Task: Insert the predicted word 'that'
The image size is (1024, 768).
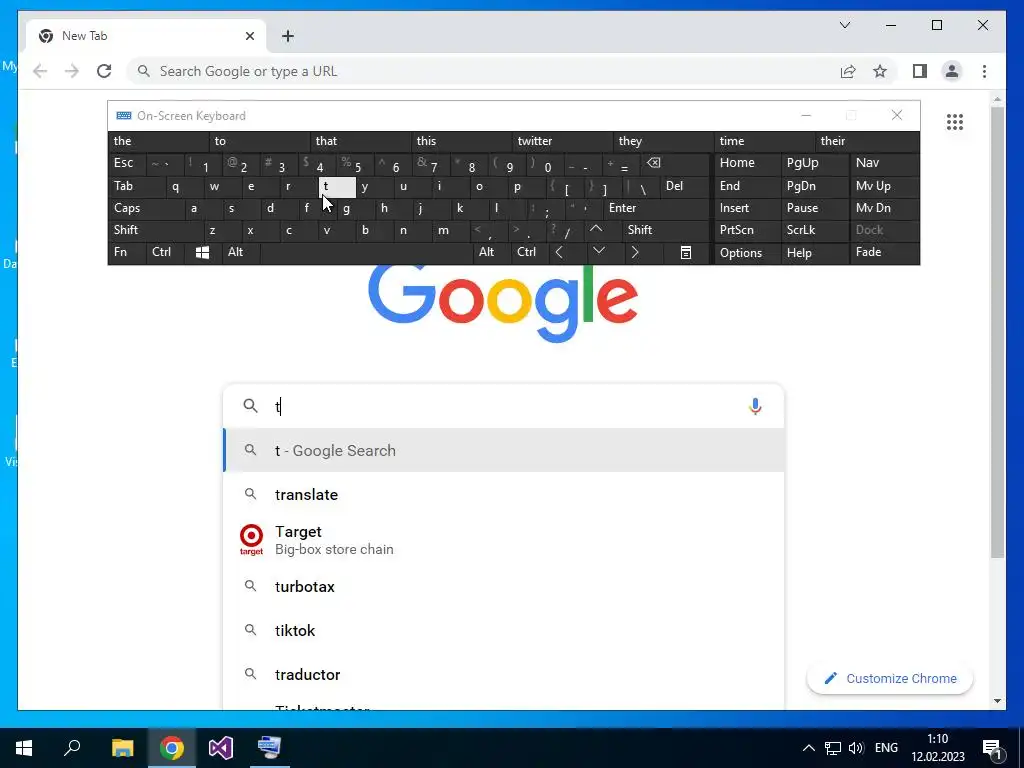Action: [x=360, y=141]
